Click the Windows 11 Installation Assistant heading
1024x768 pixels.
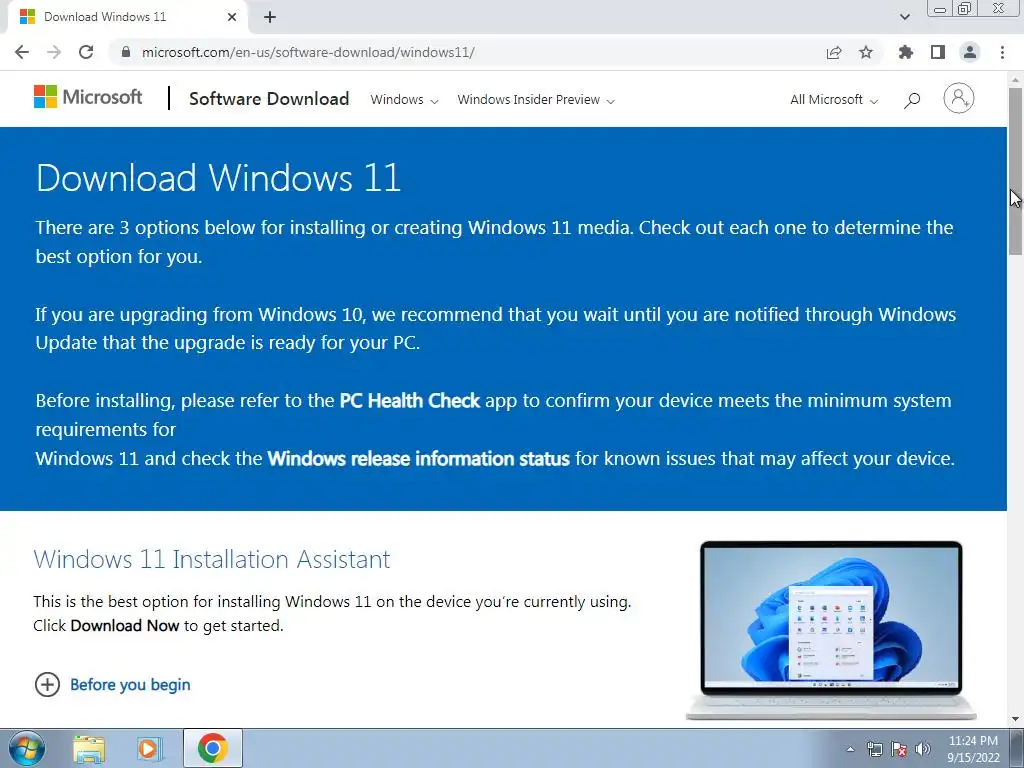tap(212, 560)
